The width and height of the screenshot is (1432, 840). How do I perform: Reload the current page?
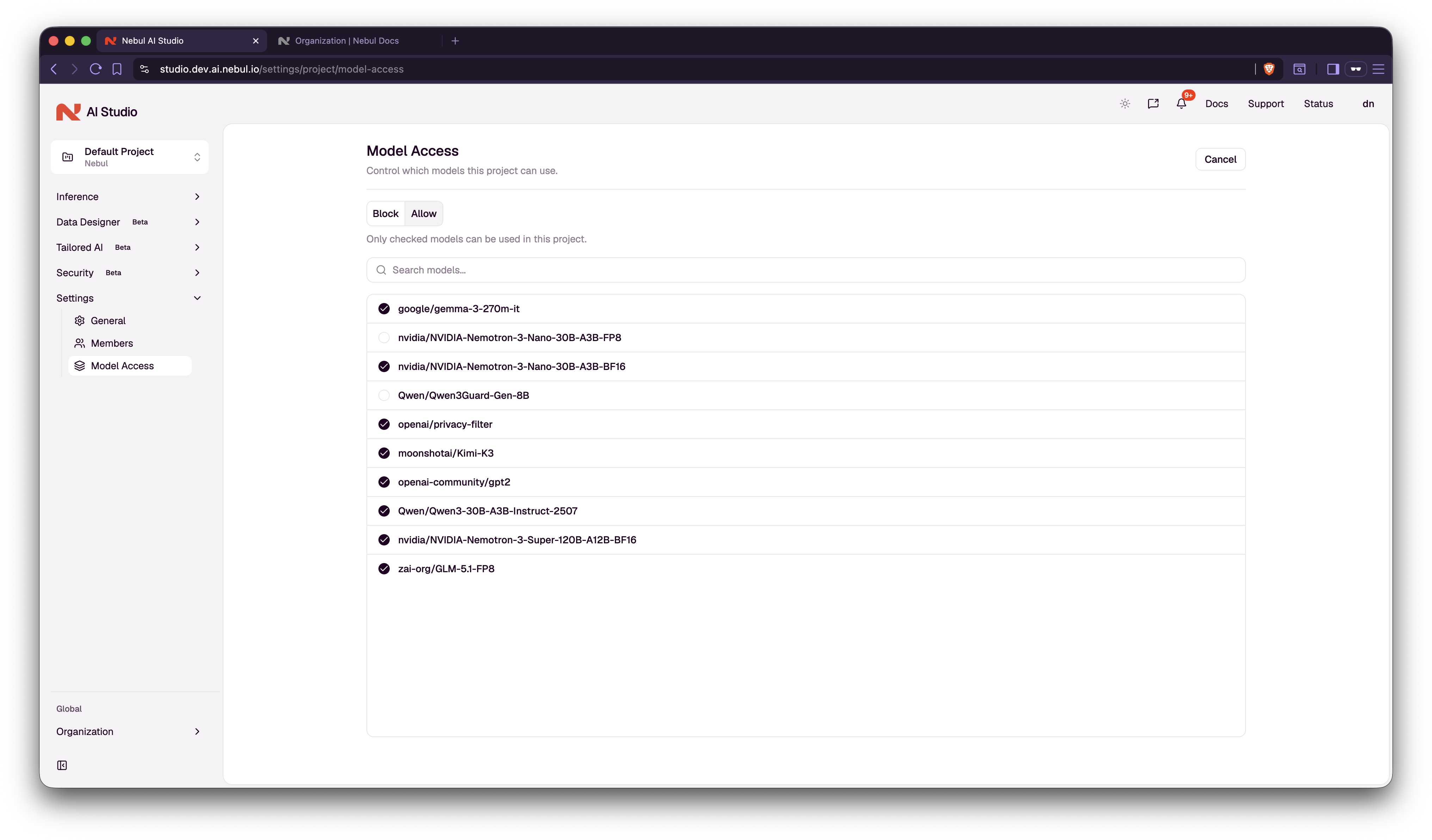[95, 69]
